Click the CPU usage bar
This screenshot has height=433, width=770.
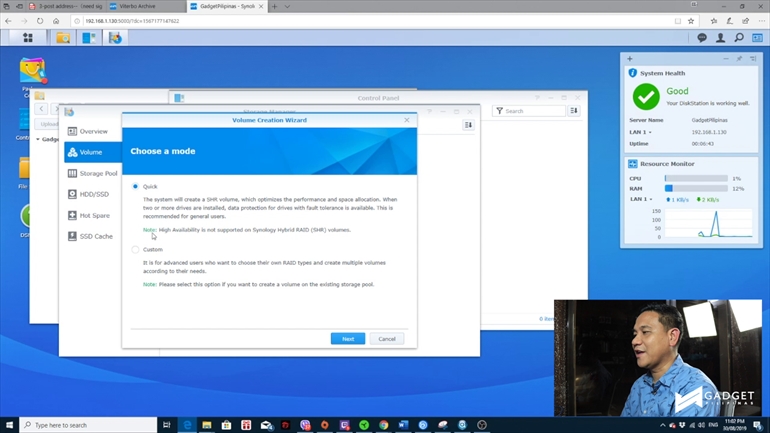coord(696,179)
